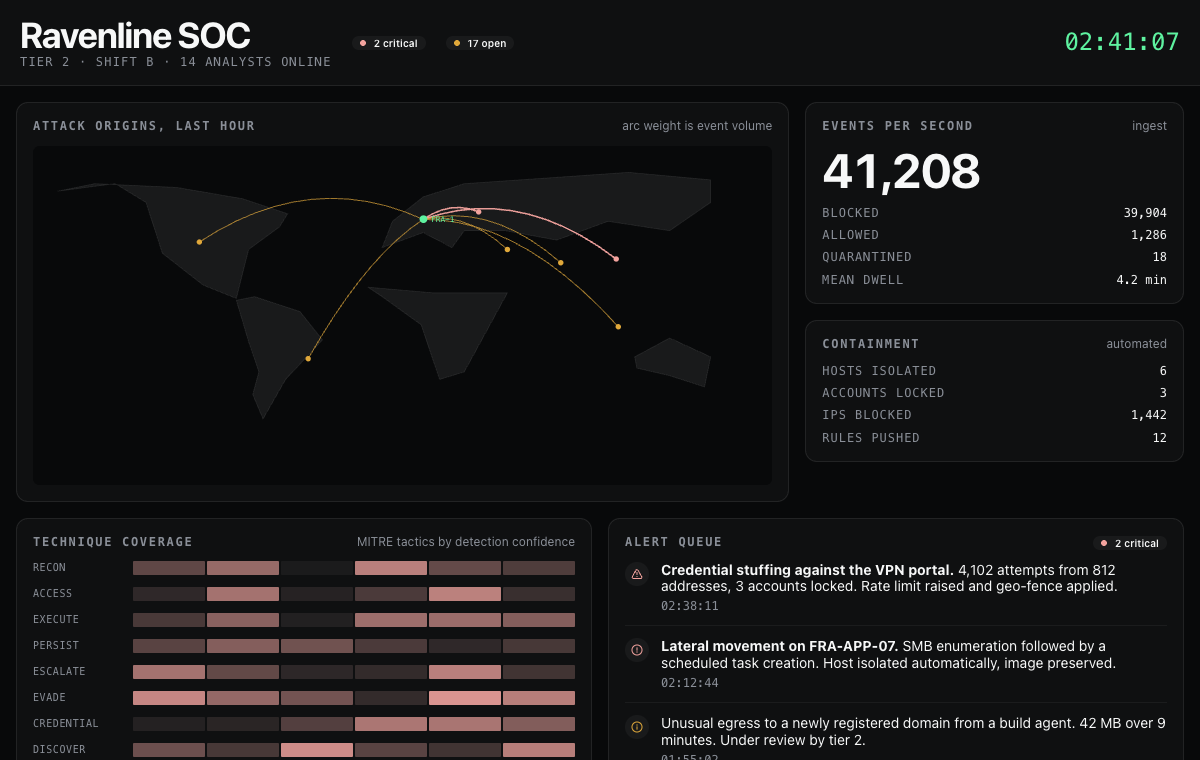Click the 'Attack Origins, Last Hour' panel heading
Viewport: 1200px width, 760px height.
click(x=144, y=126)
